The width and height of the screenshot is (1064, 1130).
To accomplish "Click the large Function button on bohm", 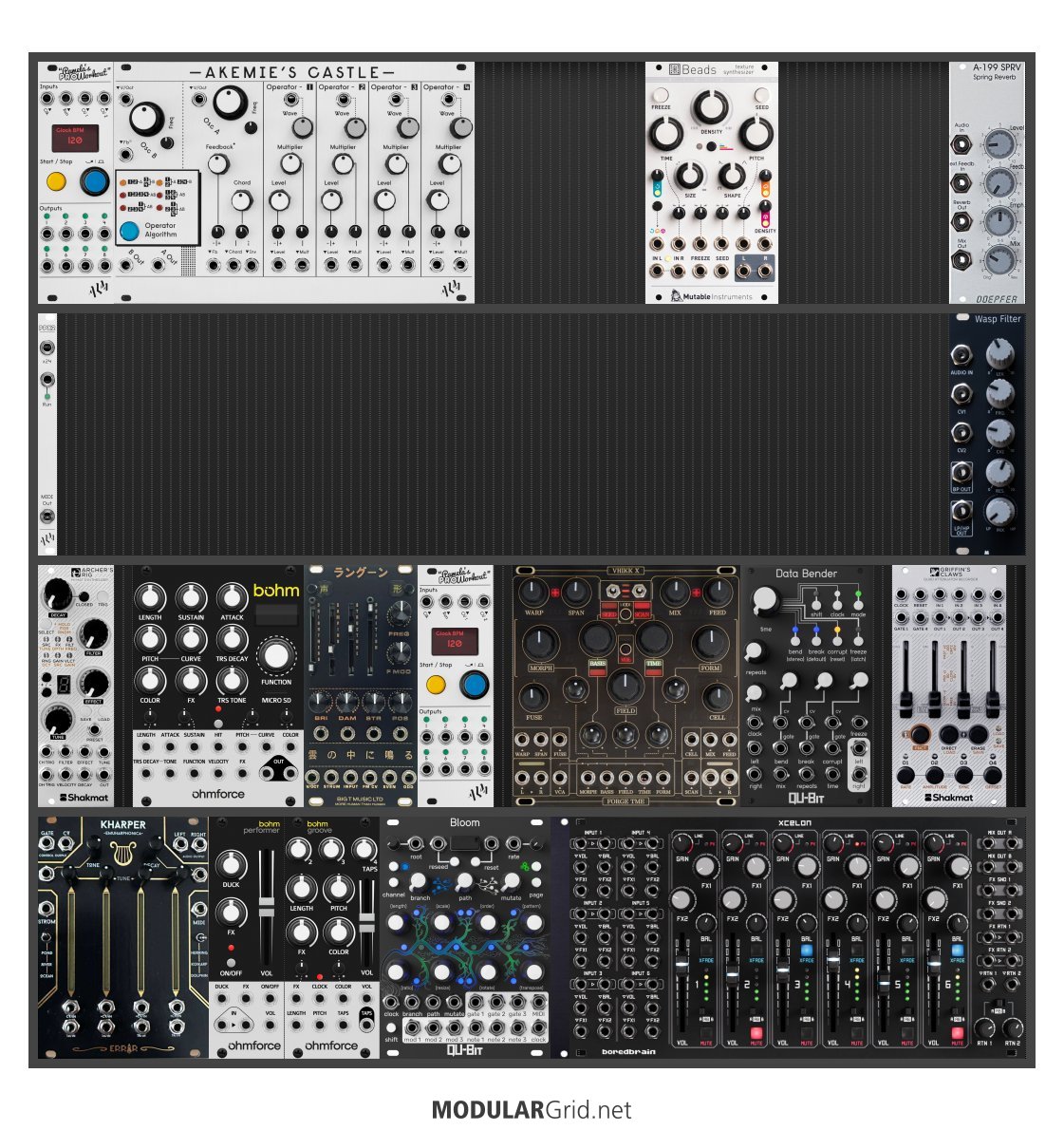I will coord(276,656).
